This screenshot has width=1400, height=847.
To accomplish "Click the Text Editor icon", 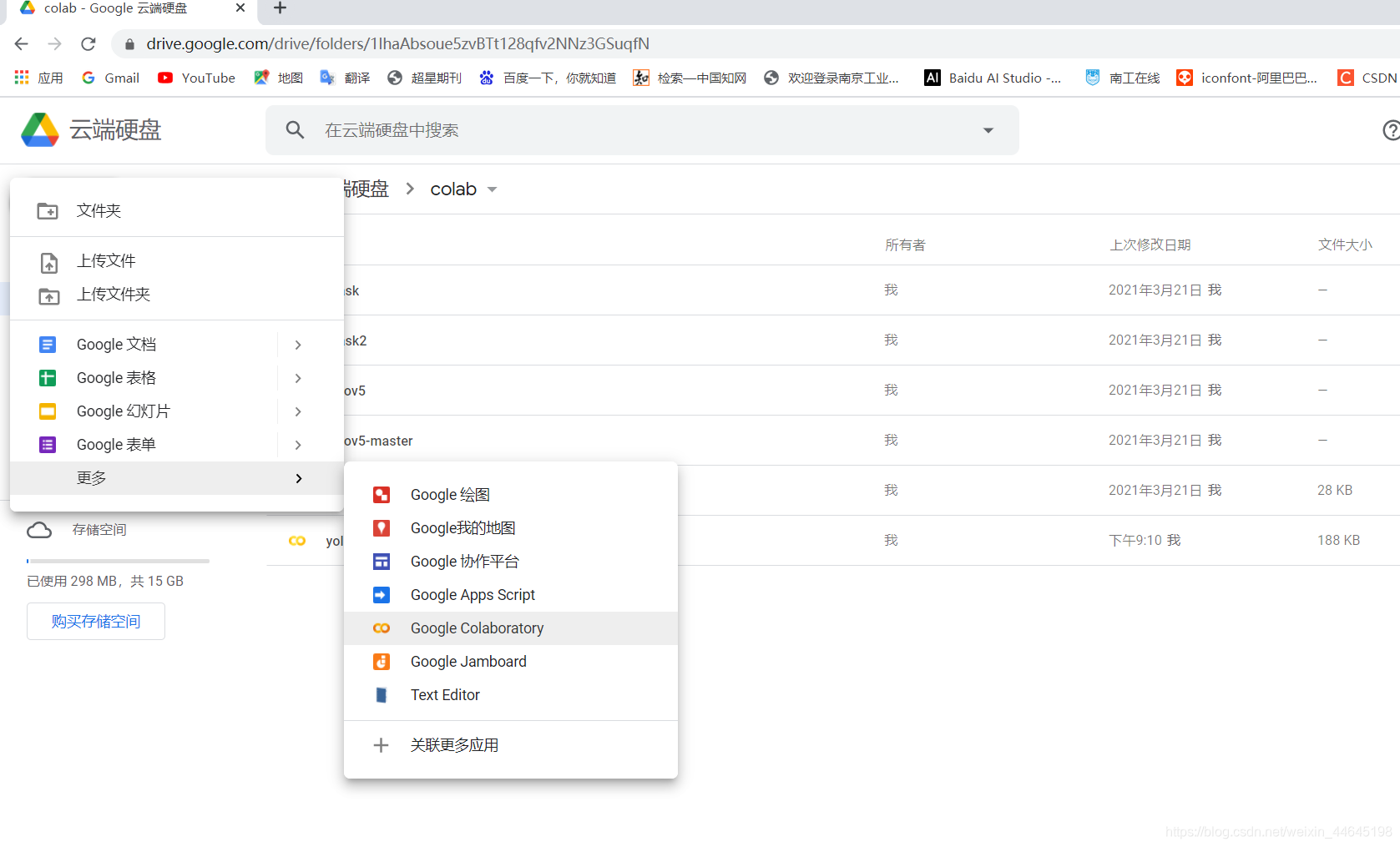I will click(x=382, y=695).
